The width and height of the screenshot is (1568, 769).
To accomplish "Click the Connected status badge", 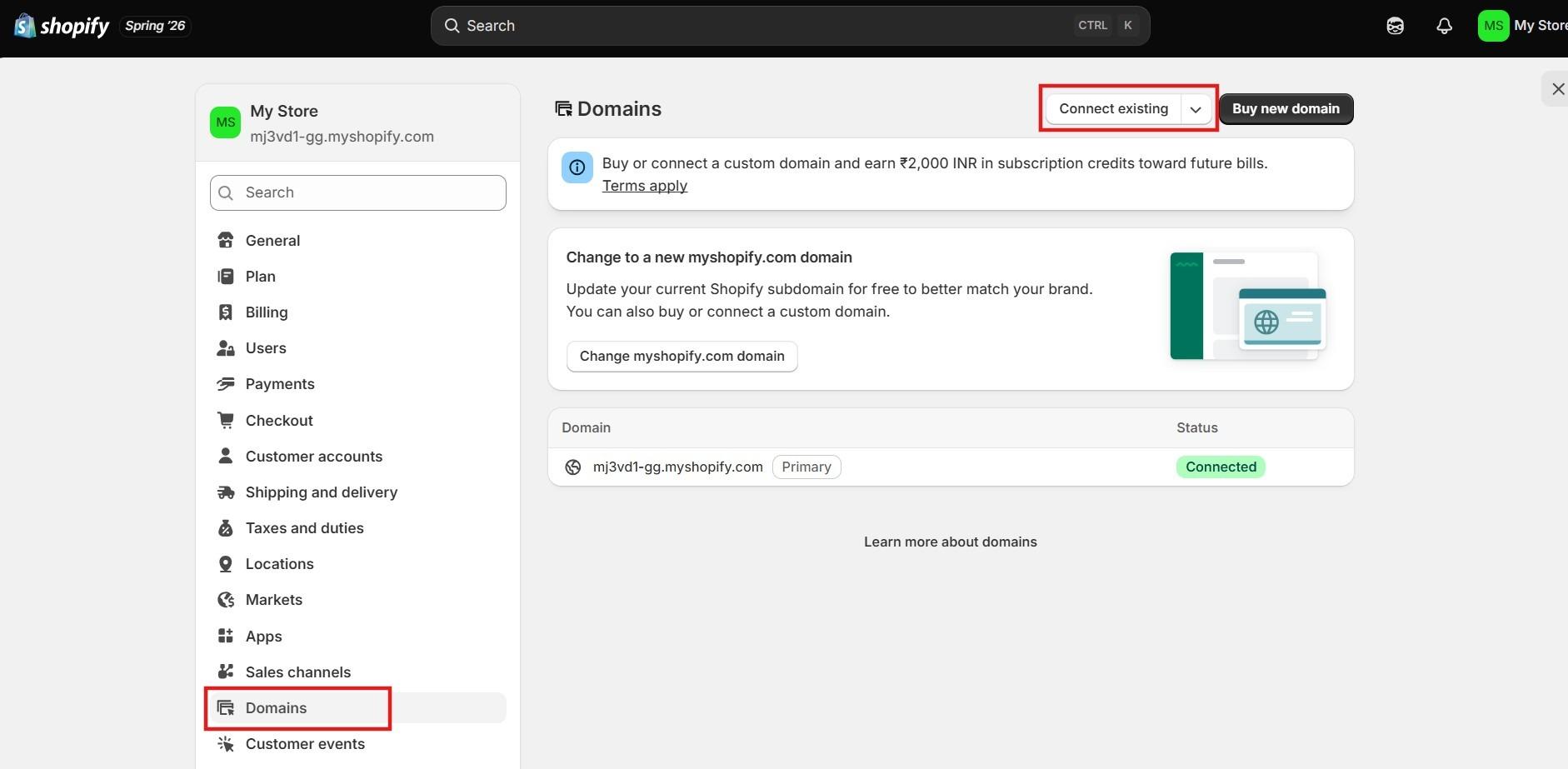I will 1221,467.
